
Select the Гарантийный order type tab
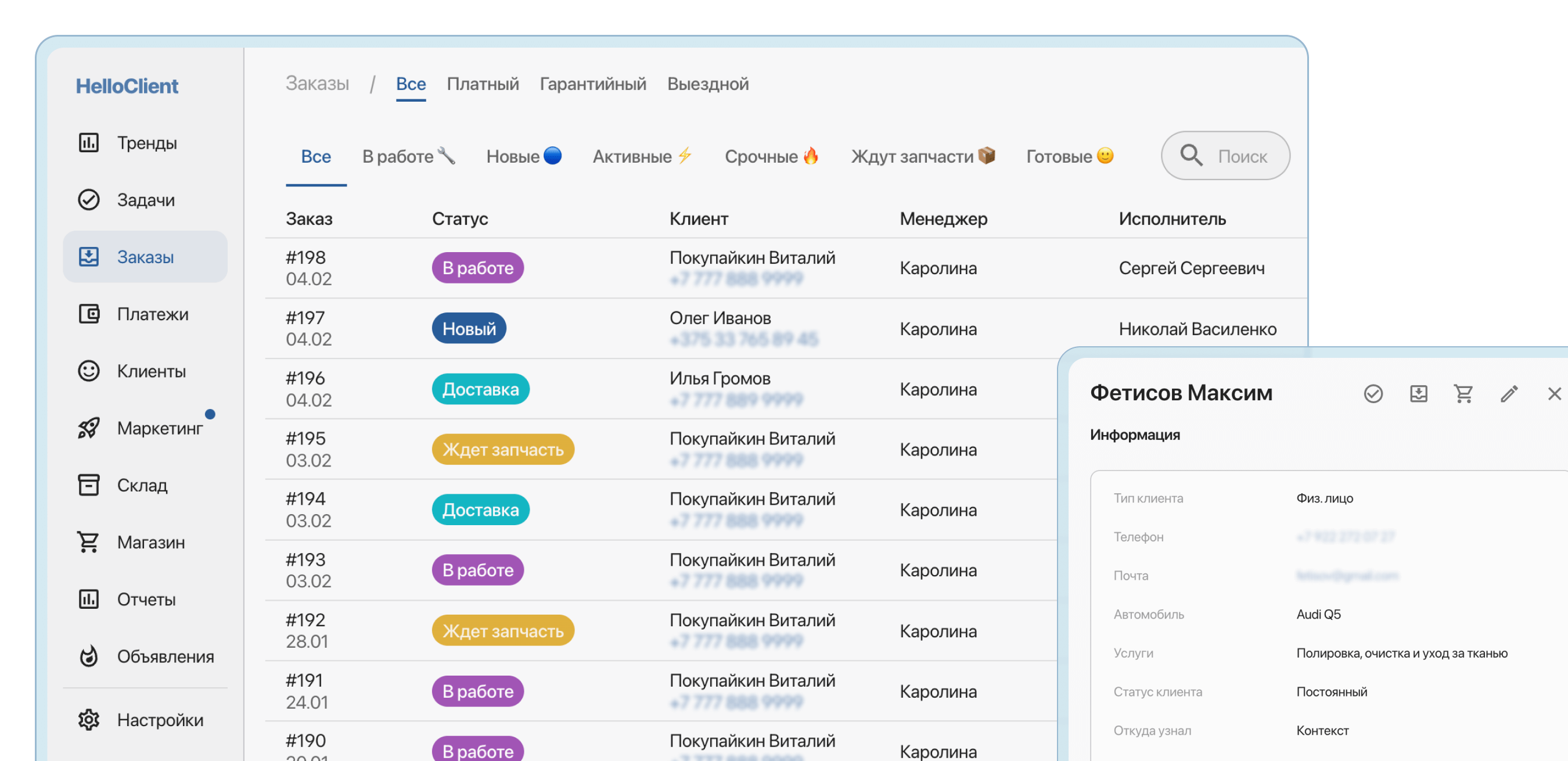point(592,84)
